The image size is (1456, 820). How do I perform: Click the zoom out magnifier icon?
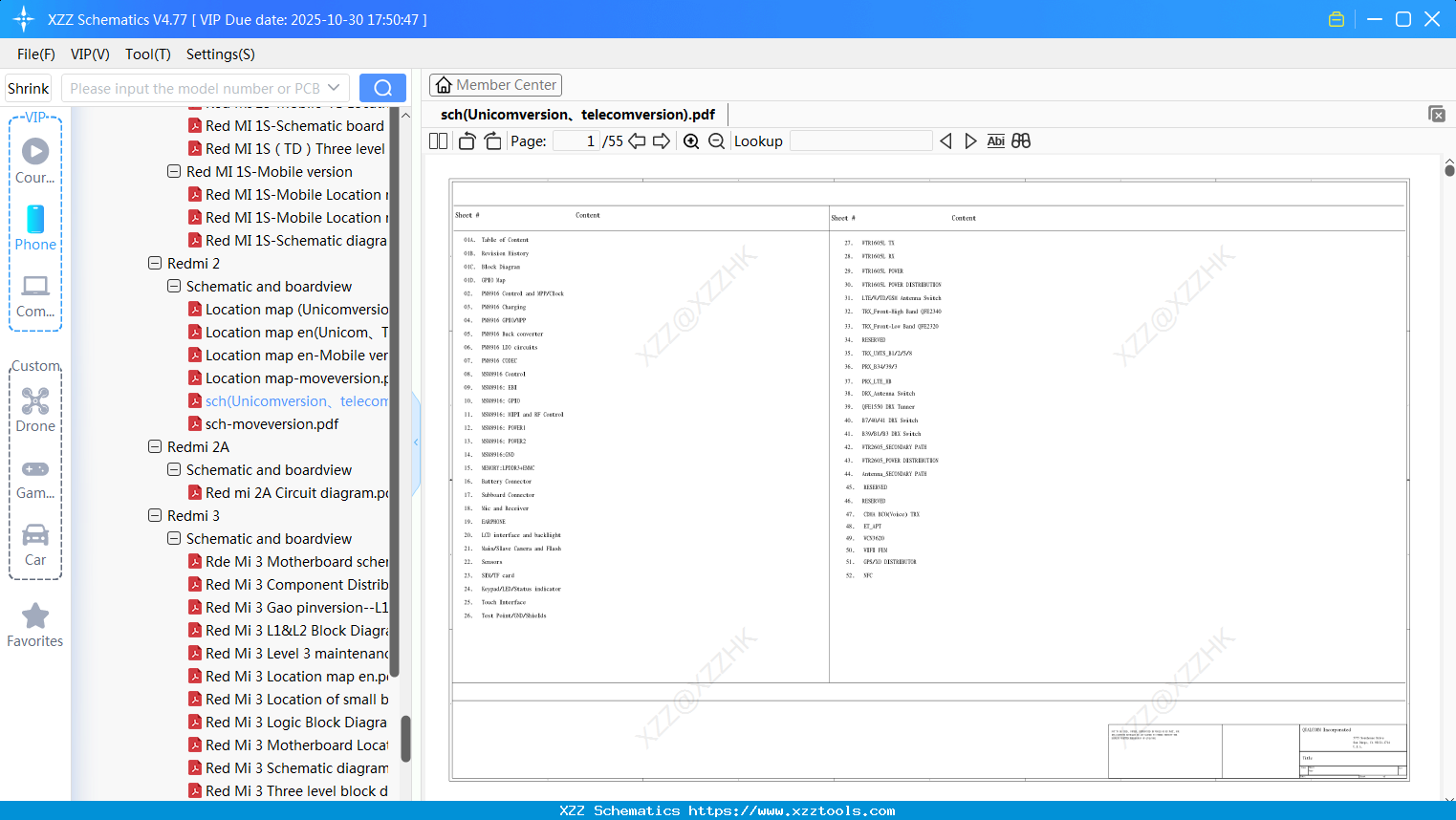point(717,140)
